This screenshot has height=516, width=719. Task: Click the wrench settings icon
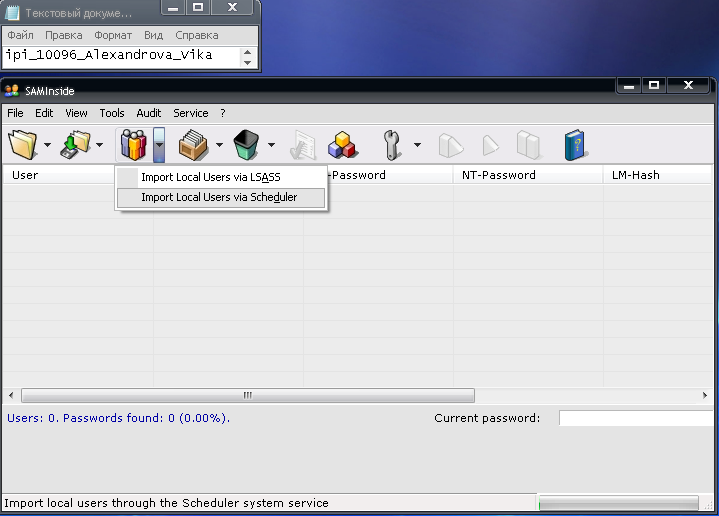tap(391, 145)
